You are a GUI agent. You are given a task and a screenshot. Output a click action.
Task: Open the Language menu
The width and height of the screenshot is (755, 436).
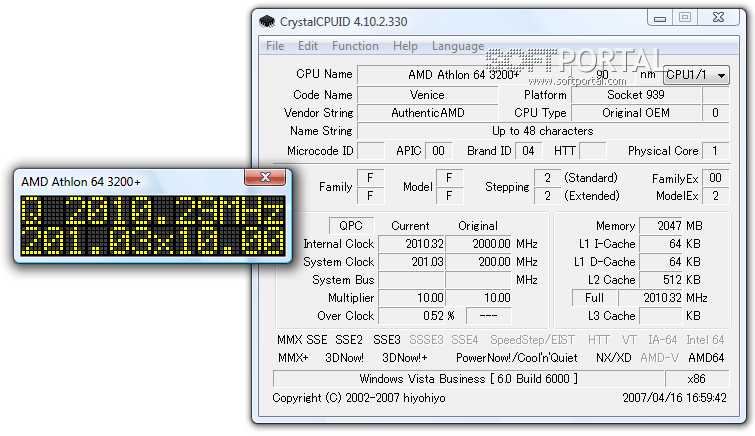(458, 46)
